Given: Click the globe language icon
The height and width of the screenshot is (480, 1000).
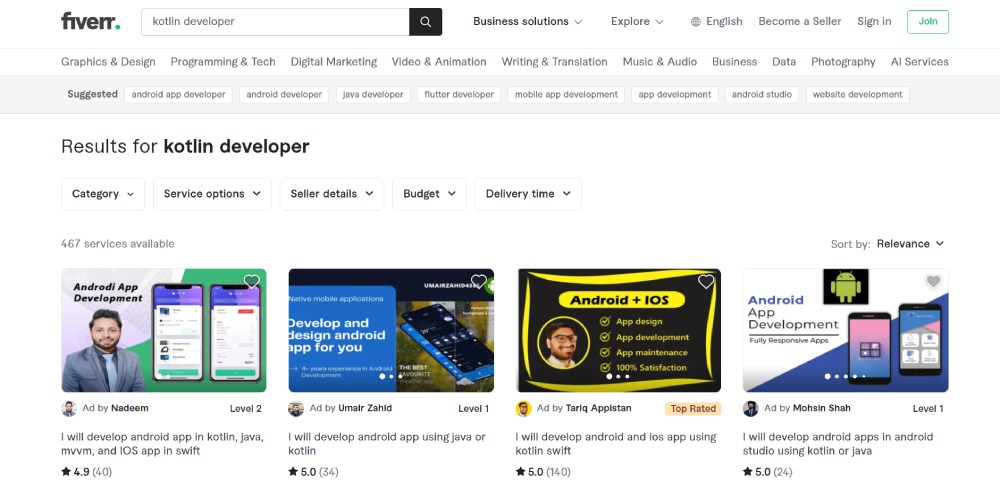Looking at the screenshot, I should pos(696,22).
